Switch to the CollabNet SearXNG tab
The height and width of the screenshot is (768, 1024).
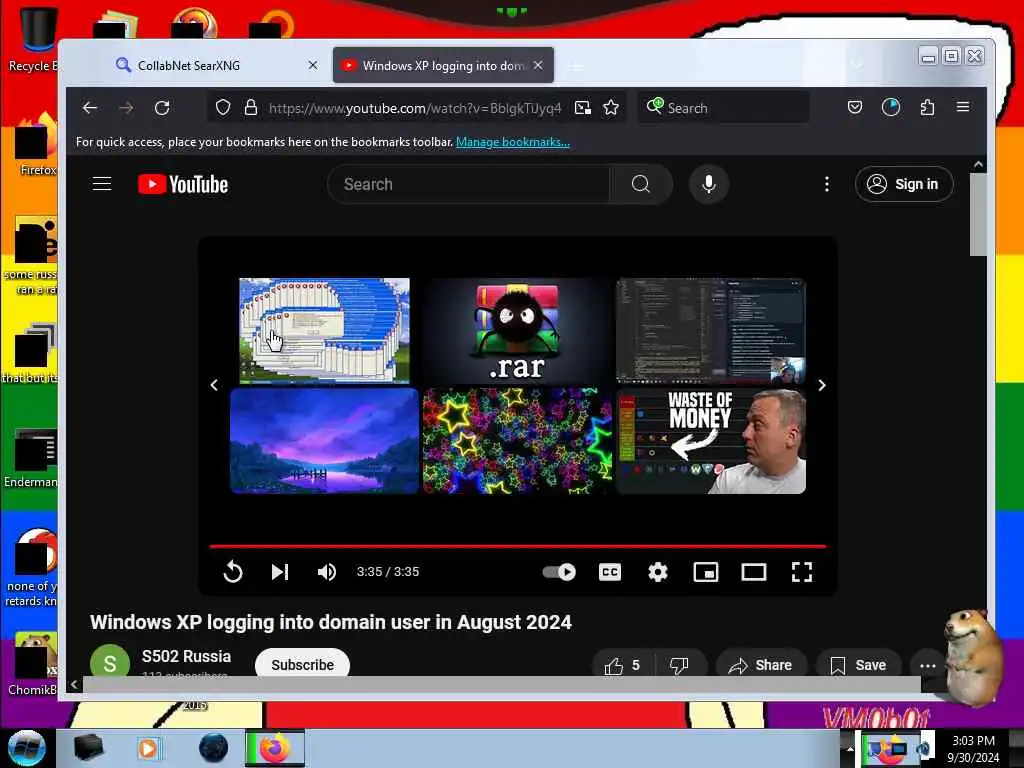coord(216,65)
